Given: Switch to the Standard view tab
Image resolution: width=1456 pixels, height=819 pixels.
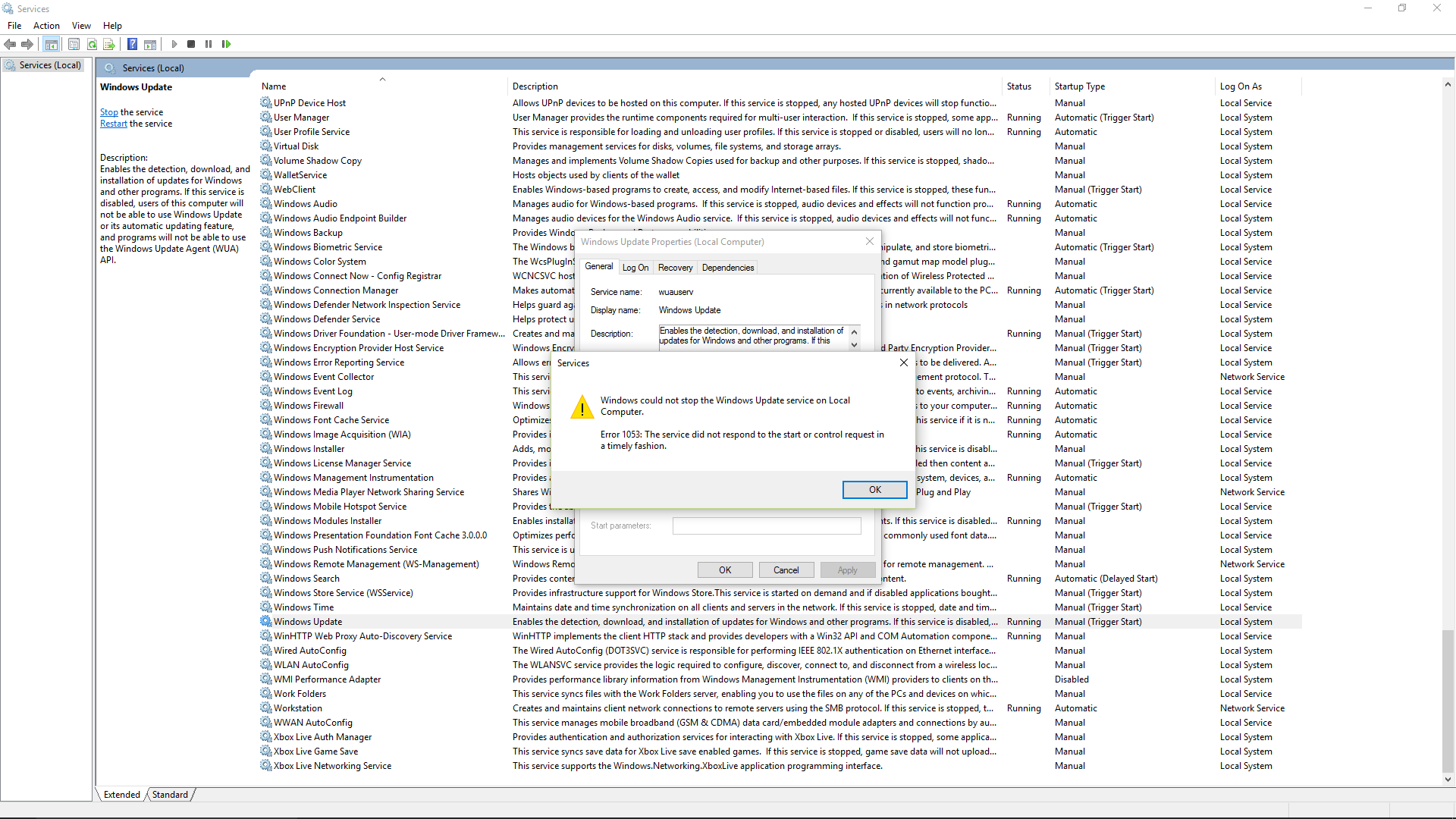Looking at the screenshot, I should click(170, 795).
